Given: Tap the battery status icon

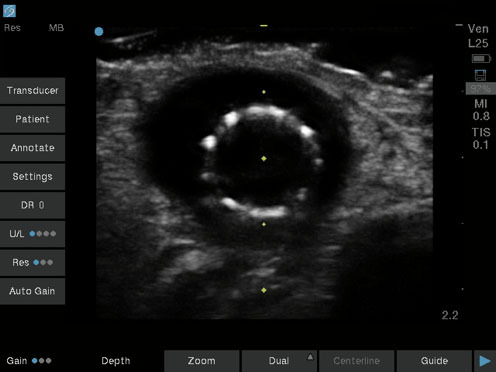Looking at the screenshot, I should [x=481, y=59].
